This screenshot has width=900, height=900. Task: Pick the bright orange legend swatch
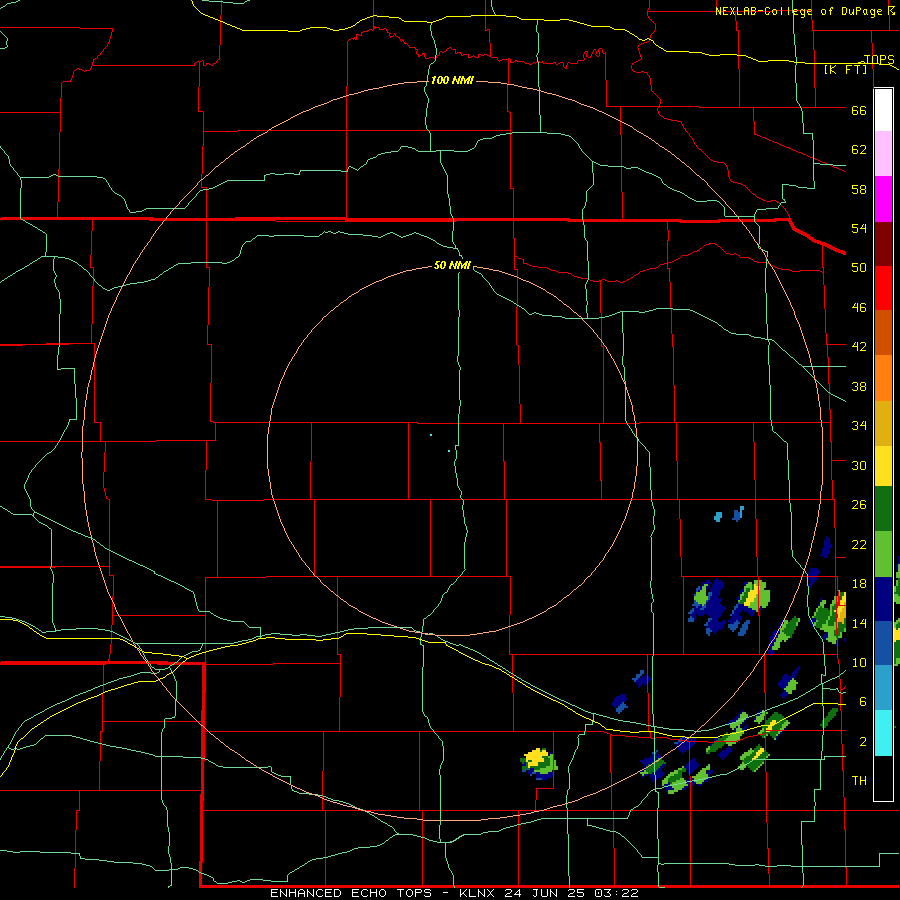[883, 378]
